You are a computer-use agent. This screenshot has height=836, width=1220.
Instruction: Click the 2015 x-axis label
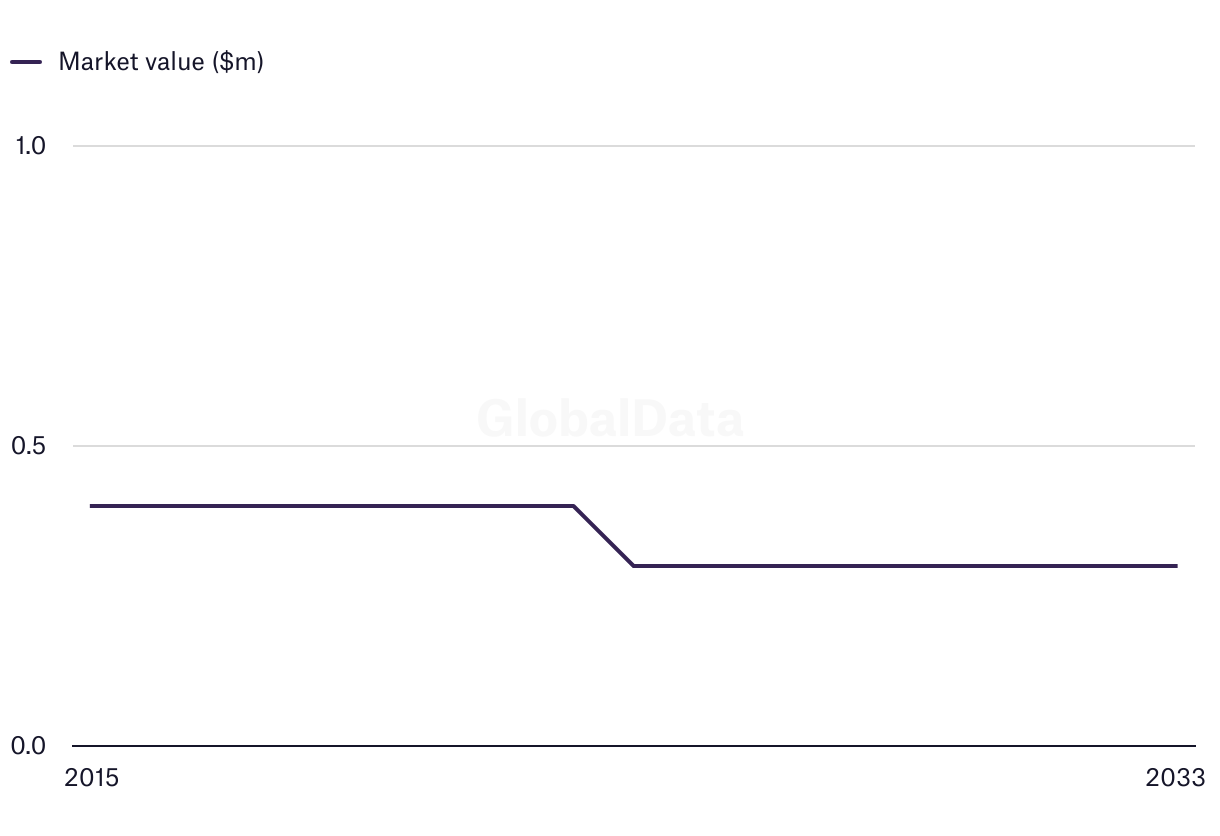coord(91,778)
